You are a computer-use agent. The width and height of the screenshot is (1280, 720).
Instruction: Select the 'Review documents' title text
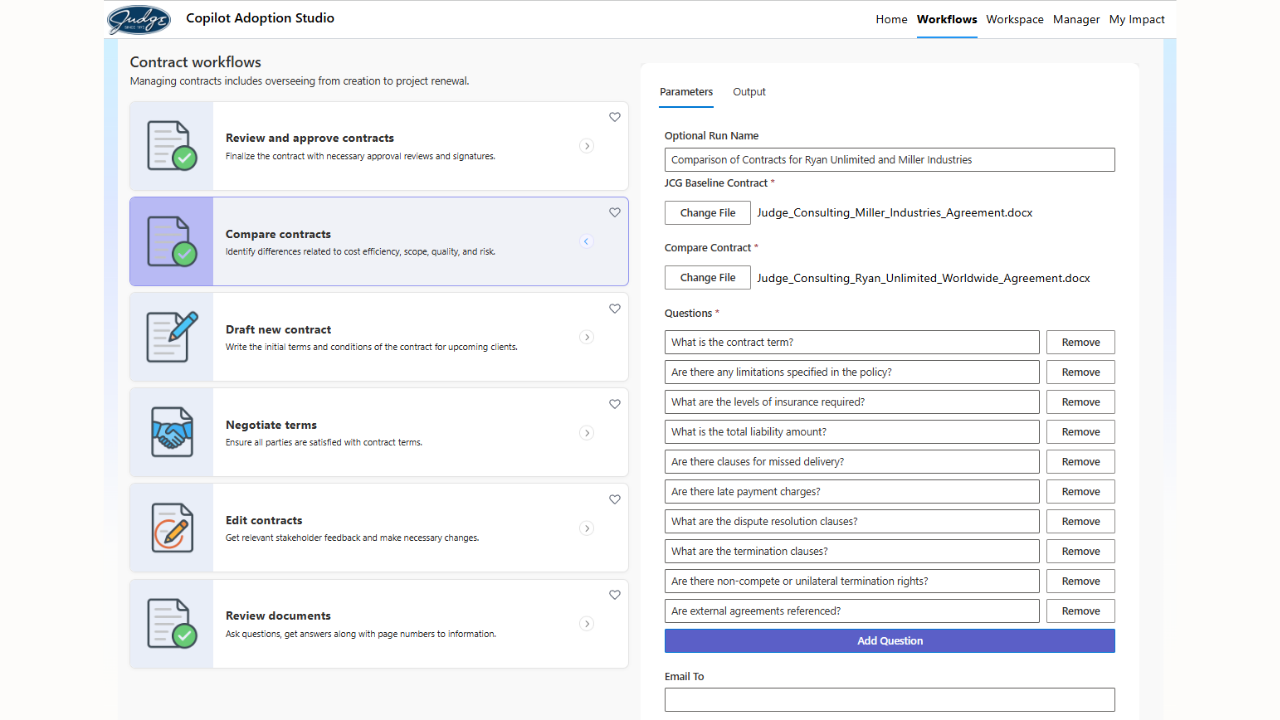tap(278, 616)
